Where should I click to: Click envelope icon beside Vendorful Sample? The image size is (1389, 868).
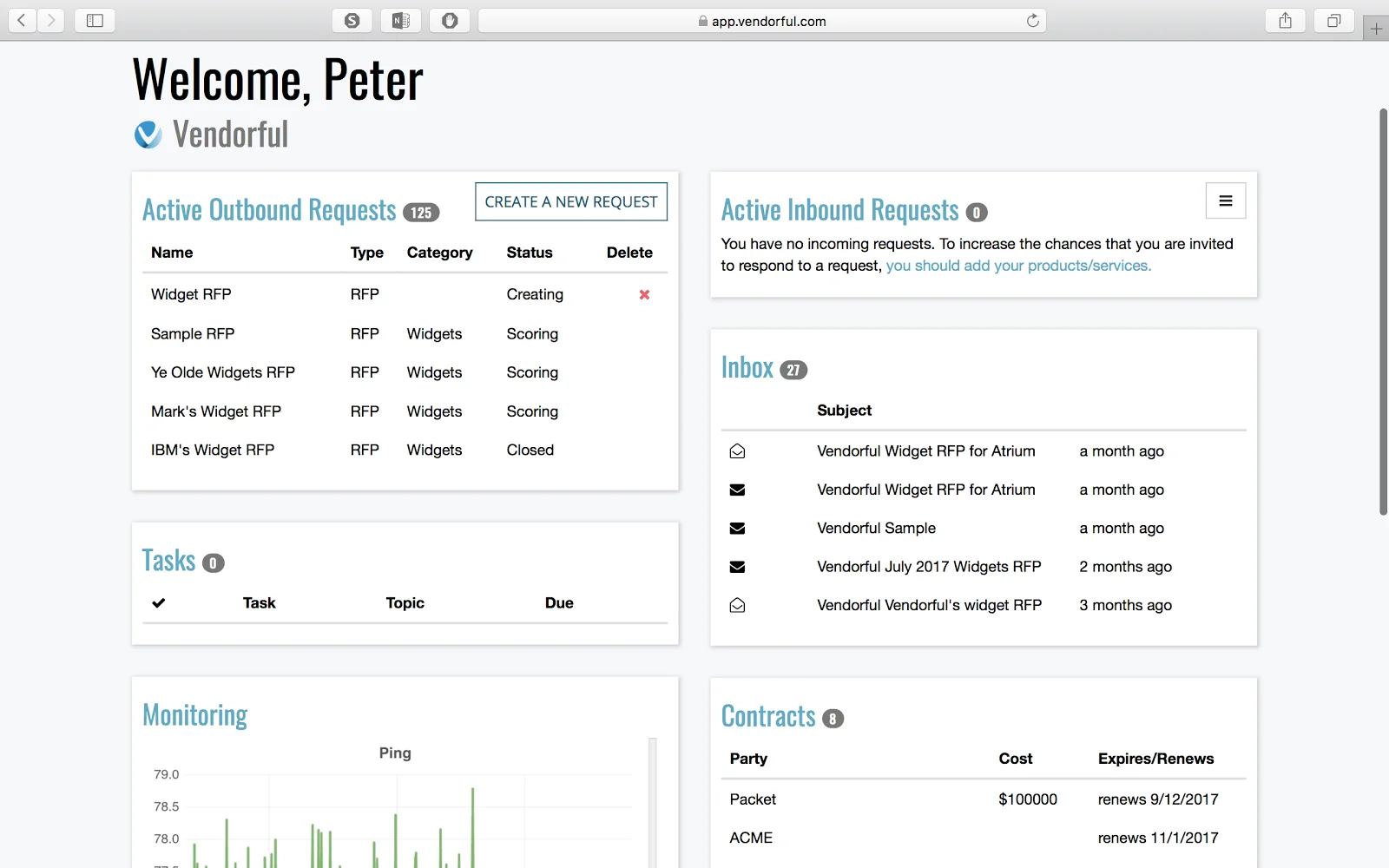[737, 528]
